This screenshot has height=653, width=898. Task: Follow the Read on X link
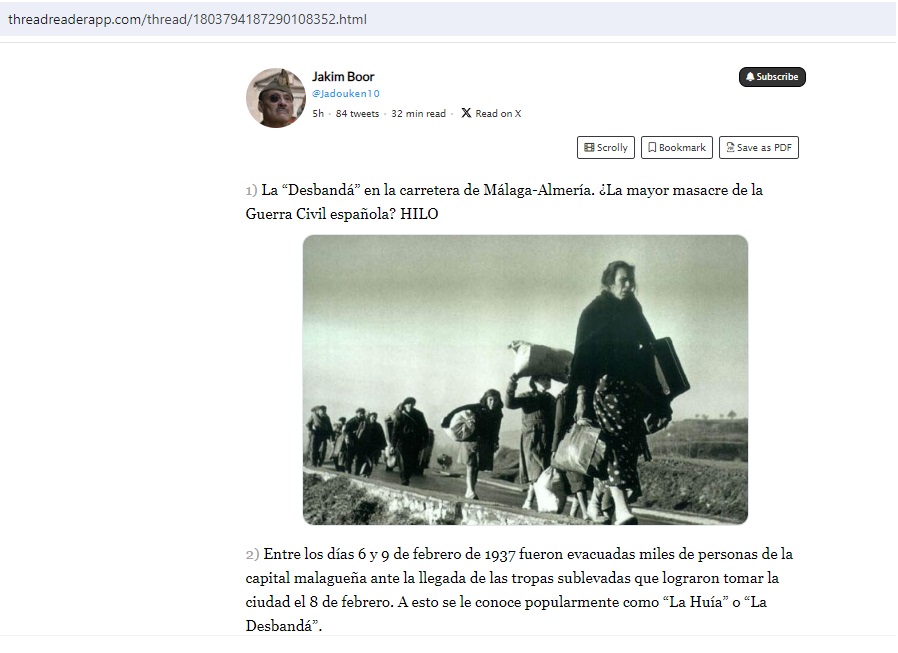491,113
